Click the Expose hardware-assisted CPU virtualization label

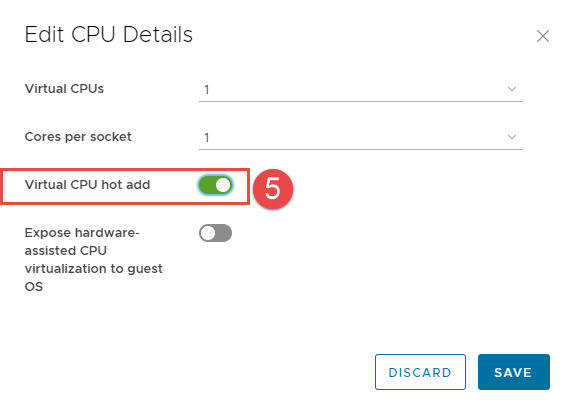(x=94, y=259)
